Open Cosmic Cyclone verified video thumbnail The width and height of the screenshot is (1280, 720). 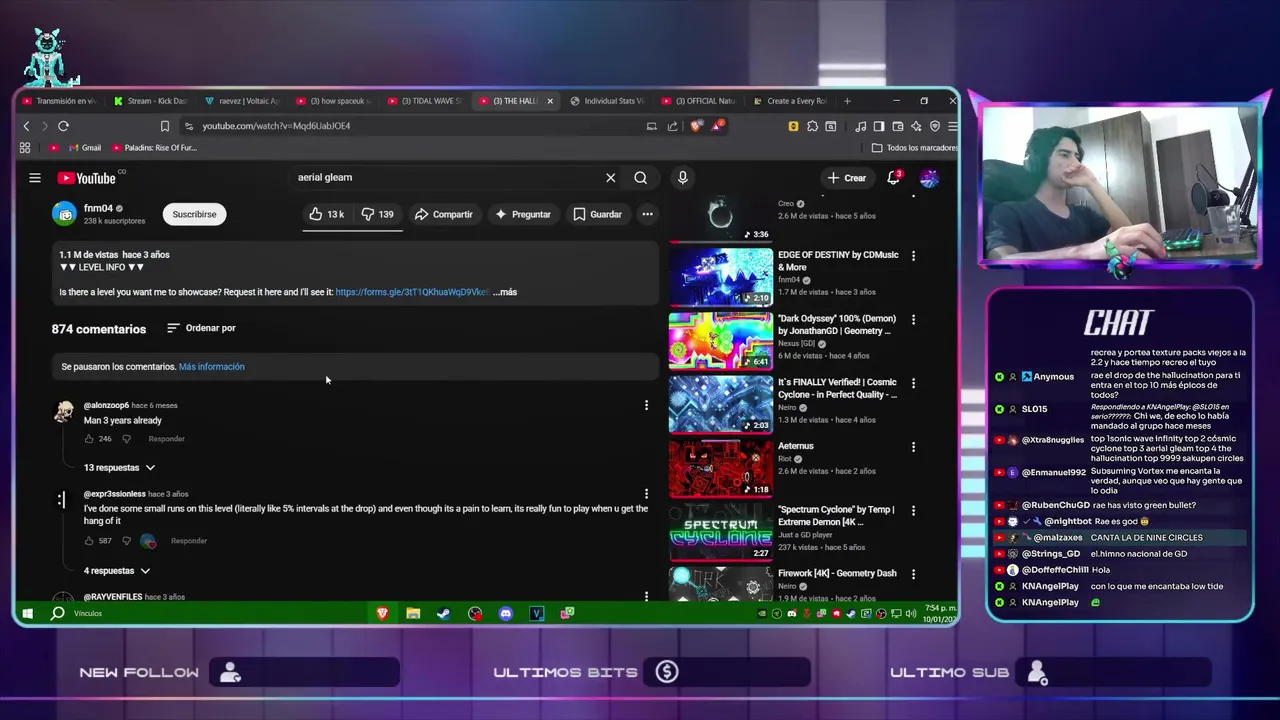pos(720,404)
